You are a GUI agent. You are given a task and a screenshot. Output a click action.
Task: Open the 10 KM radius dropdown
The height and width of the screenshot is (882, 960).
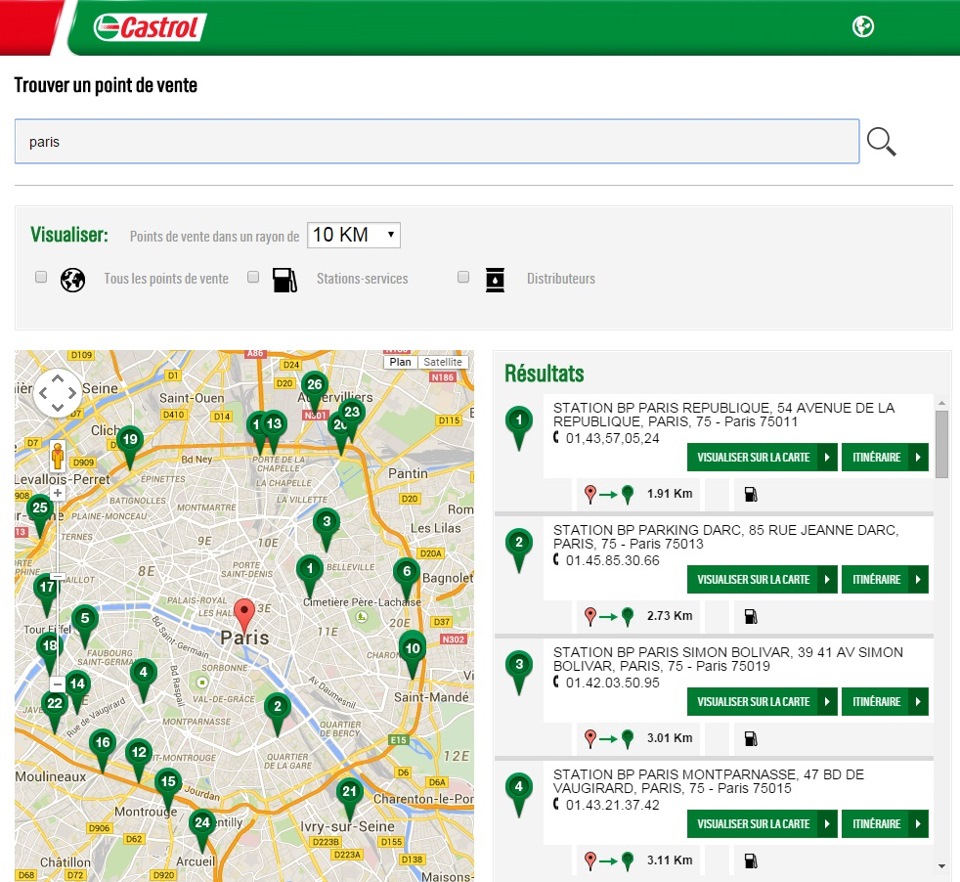coord(354,235)
